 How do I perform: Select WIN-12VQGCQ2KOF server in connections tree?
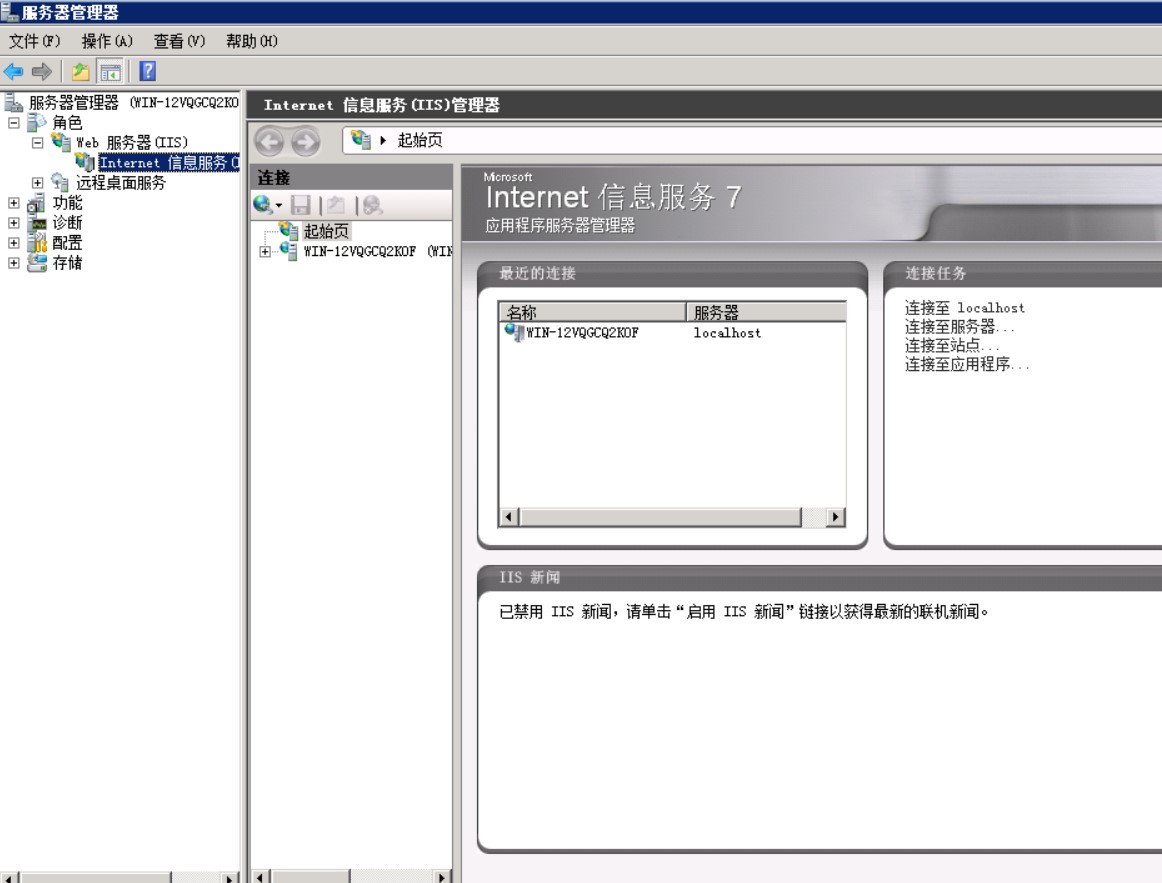pos(377,252)
